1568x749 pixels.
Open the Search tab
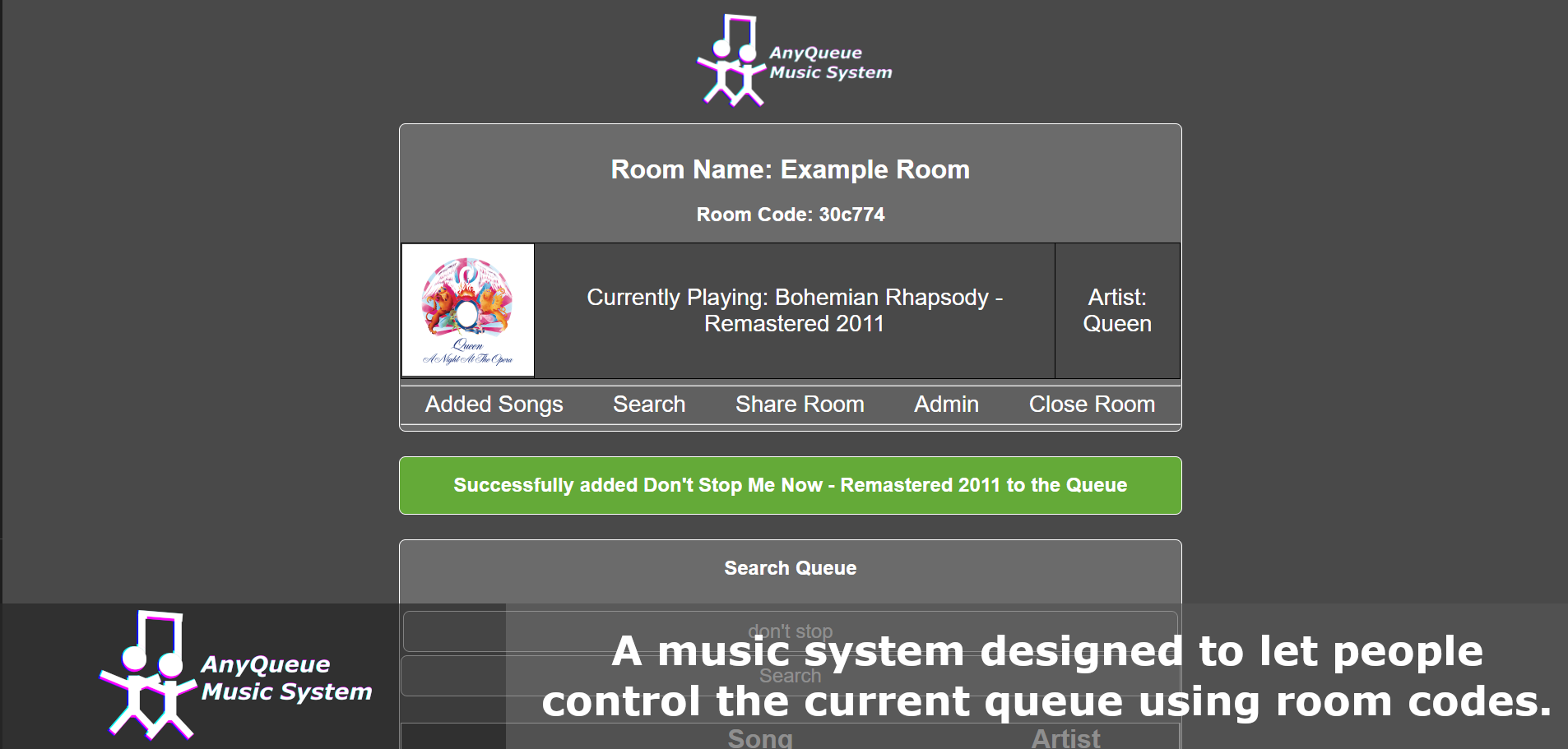point(649,405)
